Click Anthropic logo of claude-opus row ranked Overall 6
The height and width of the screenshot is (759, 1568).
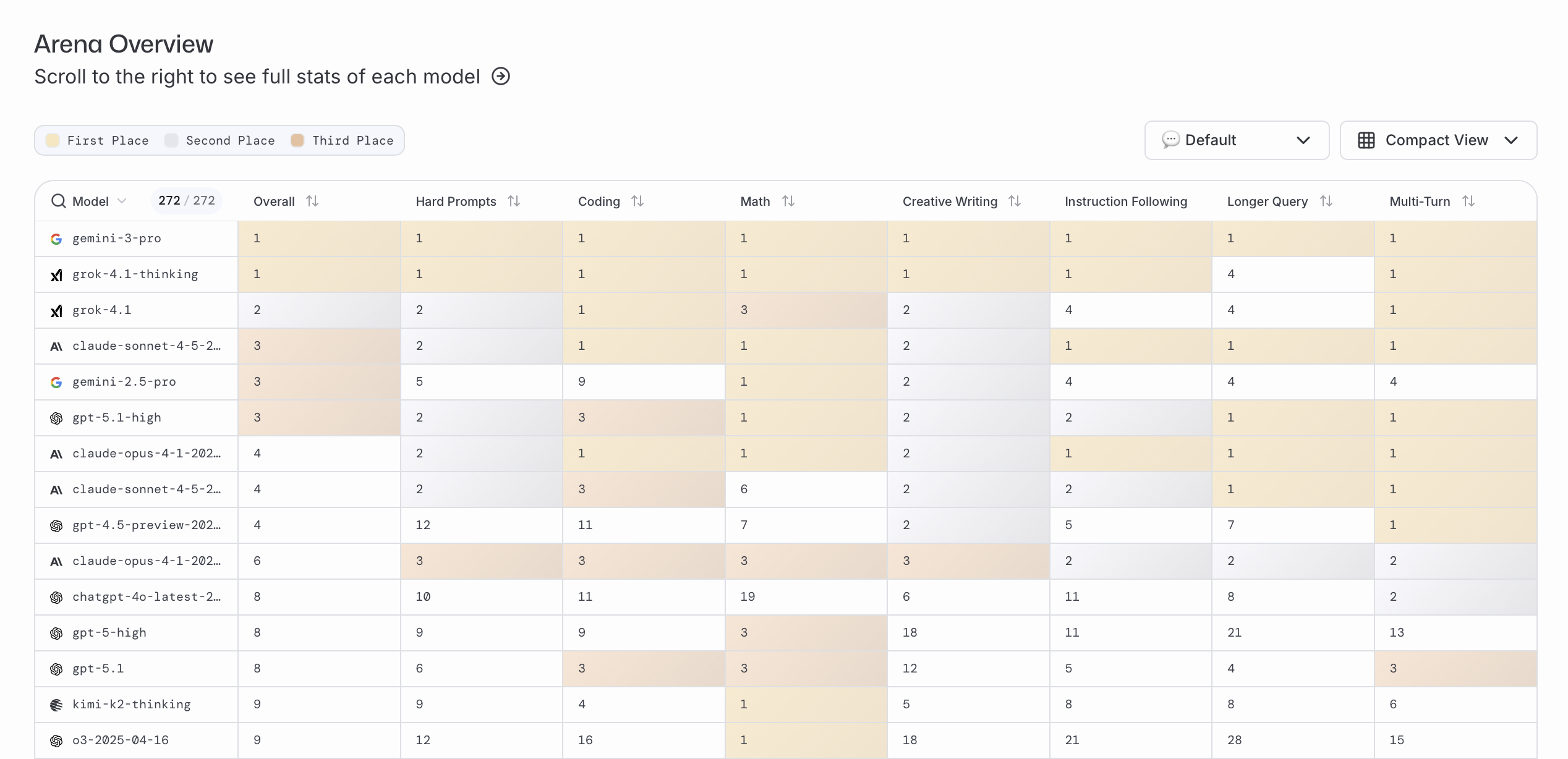pos(56,561)
